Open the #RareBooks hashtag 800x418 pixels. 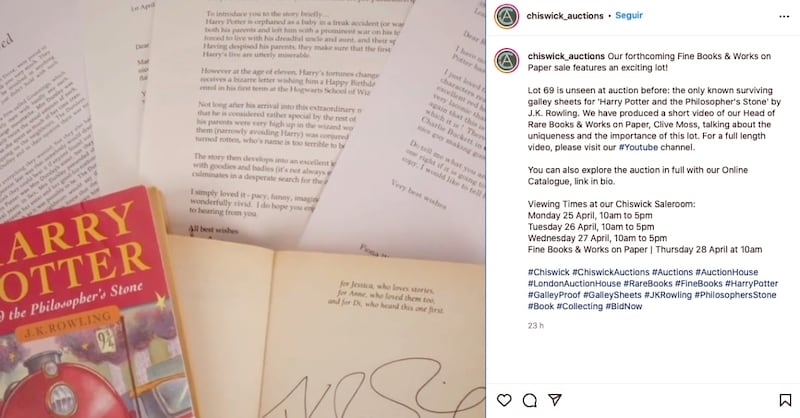pos(648,284)
